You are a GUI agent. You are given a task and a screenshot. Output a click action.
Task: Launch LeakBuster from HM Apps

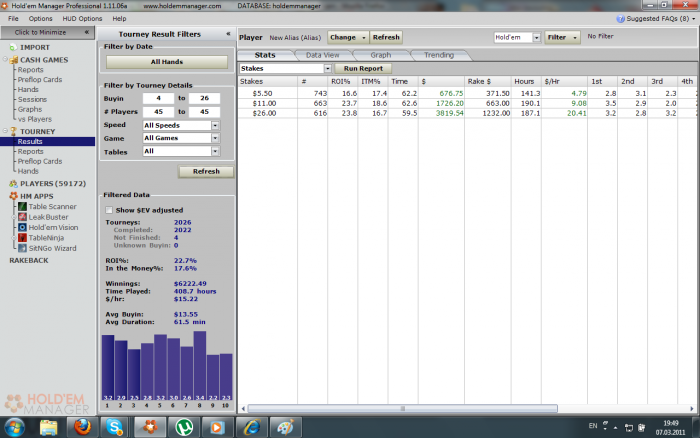click(x=46, y=216)
